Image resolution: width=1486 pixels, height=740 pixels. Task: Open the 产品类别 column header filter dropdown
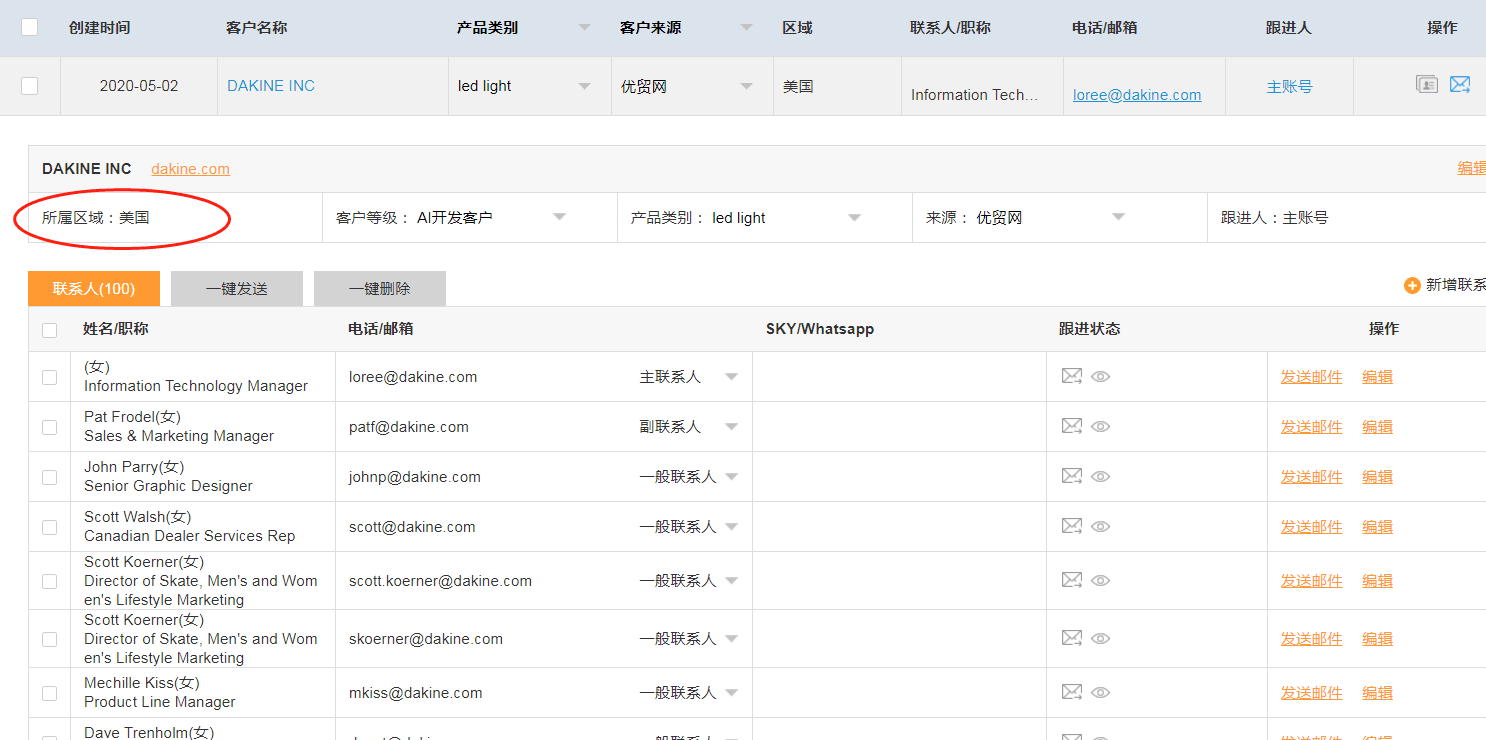(x=585, y=28)
